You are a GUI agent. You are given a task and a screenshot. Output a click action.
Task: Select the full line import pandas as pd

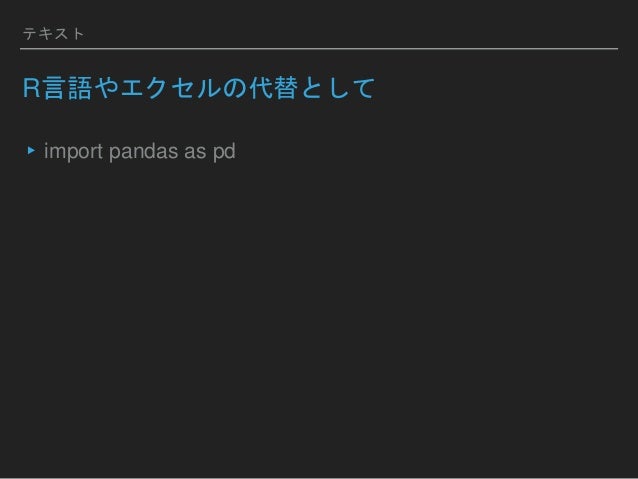[140, 151]
